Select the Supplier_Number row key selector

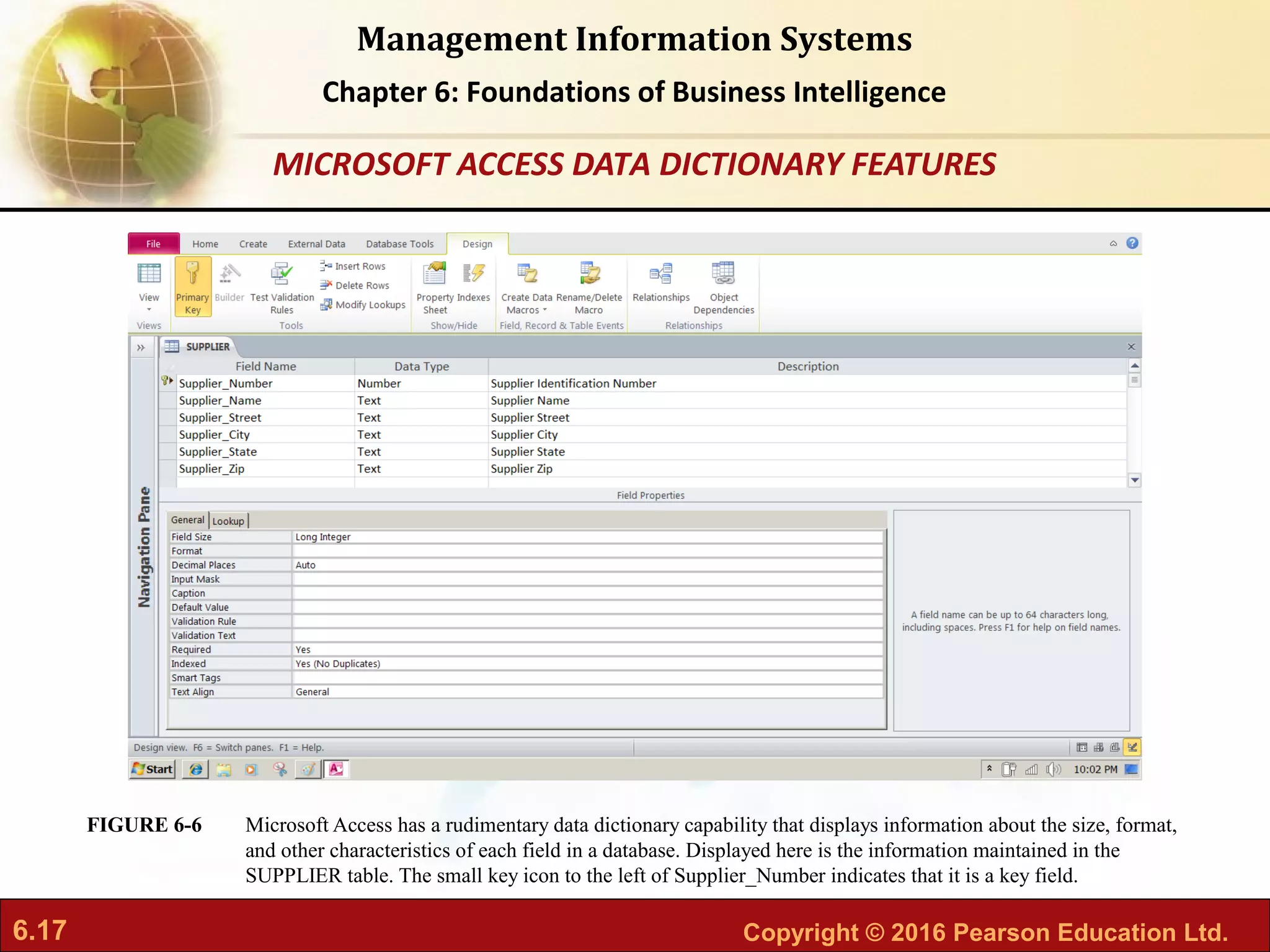tap(167, 382)
